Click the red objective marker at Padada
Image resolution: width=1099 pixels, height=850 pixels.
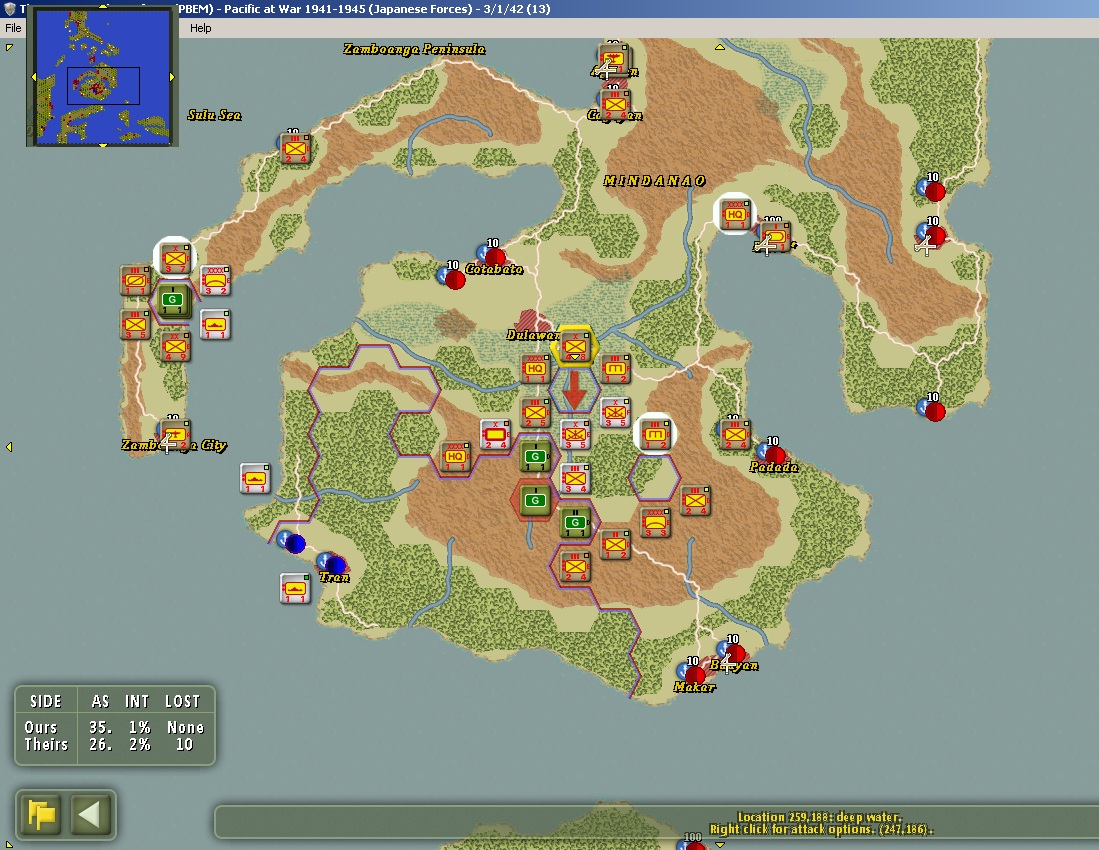(x=774, y=455)
